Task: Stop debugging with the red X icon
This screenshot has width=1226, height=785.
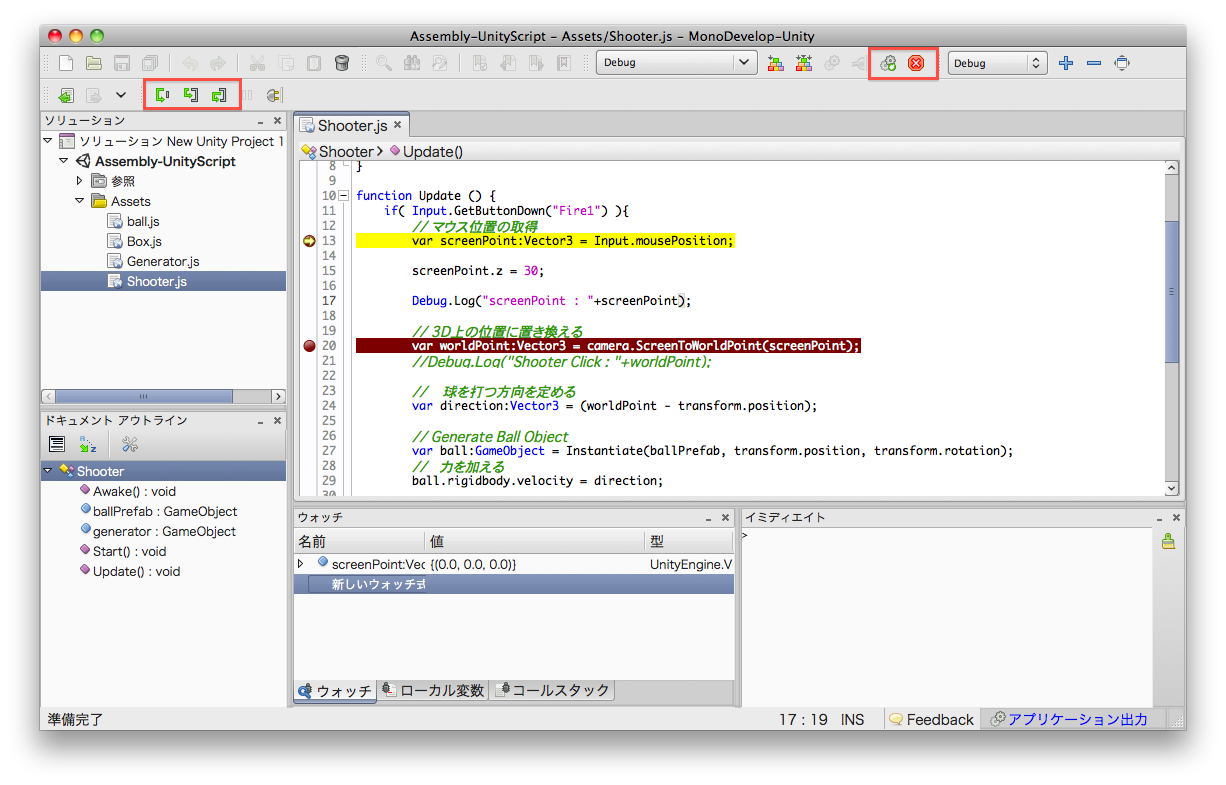Action: tap(915, 63)
